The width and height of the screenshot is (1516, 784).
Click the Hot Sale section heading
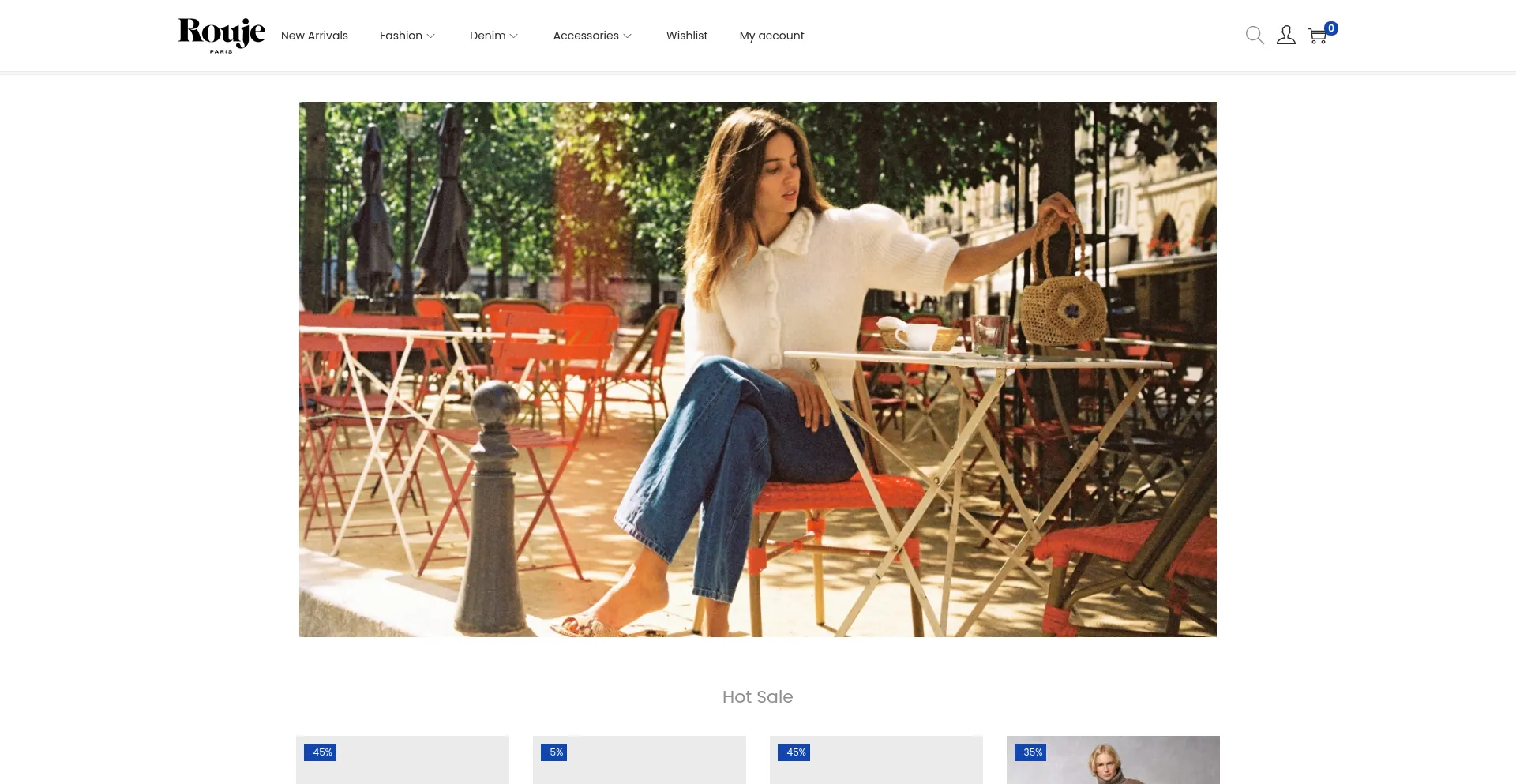tap(757, 696)
